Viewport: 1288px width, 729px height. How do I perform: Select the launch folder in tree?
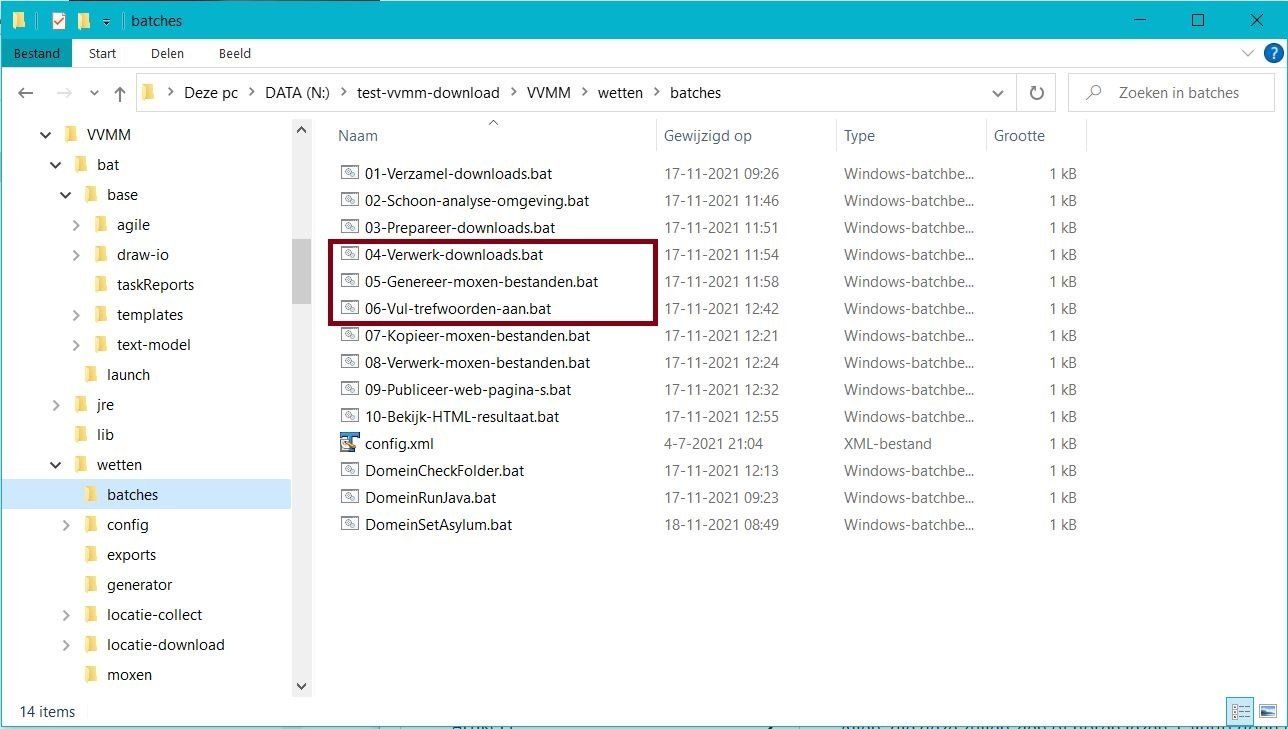coord(128,375)
